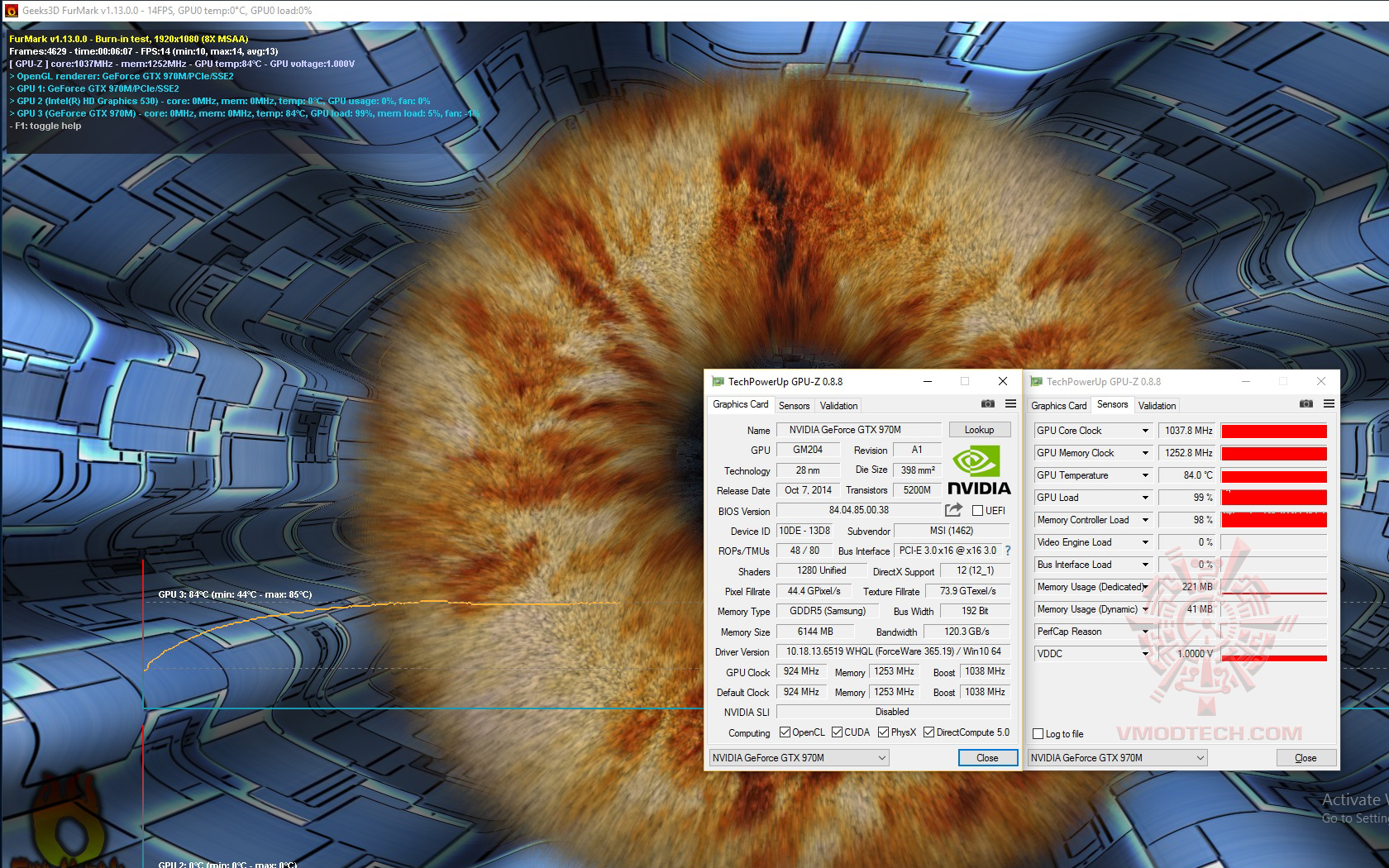This screenshot has height=868, width=1389.
Task: Click the NVIDIA SLI Disabled field
Action: coord(894,712)
